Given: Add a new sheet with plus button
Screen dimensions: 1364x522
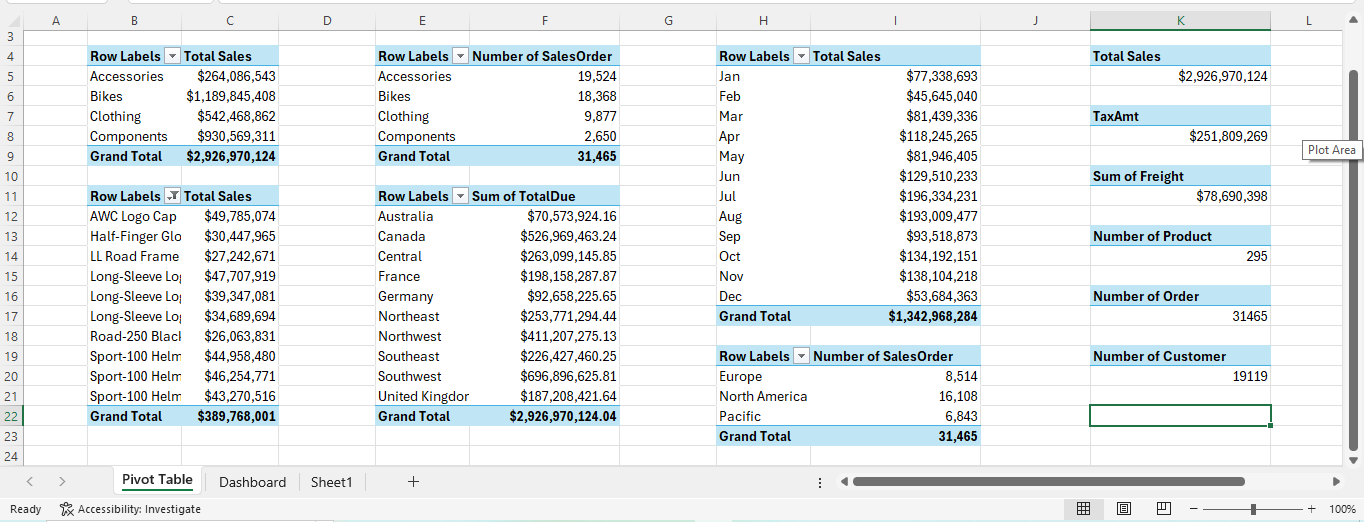Looking at the screenshot, I should 413,482.
